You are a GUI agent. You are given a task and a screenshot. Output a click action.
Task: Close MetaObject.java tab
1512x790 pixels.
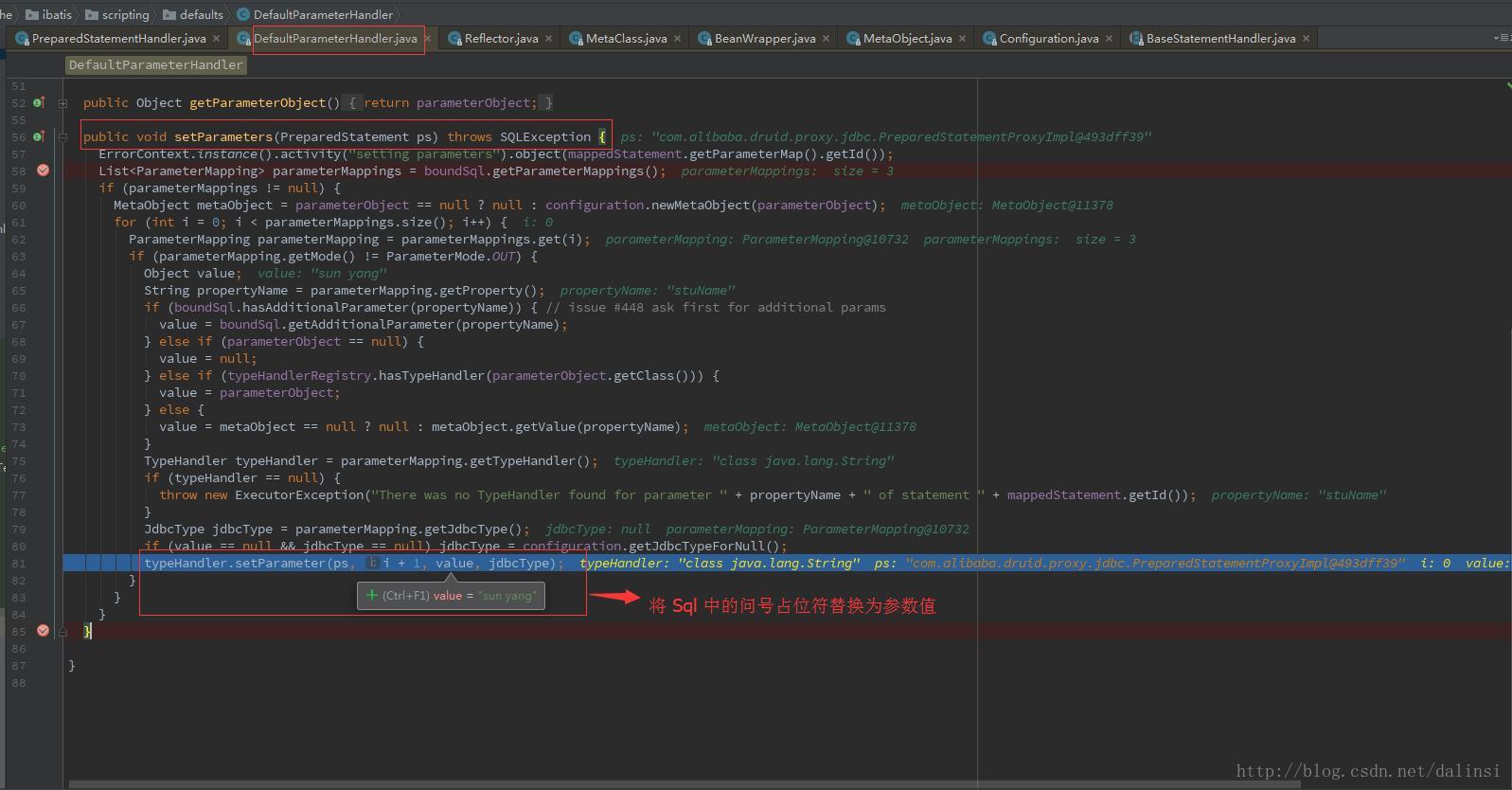pyautogui.click(x=962, y=39)
